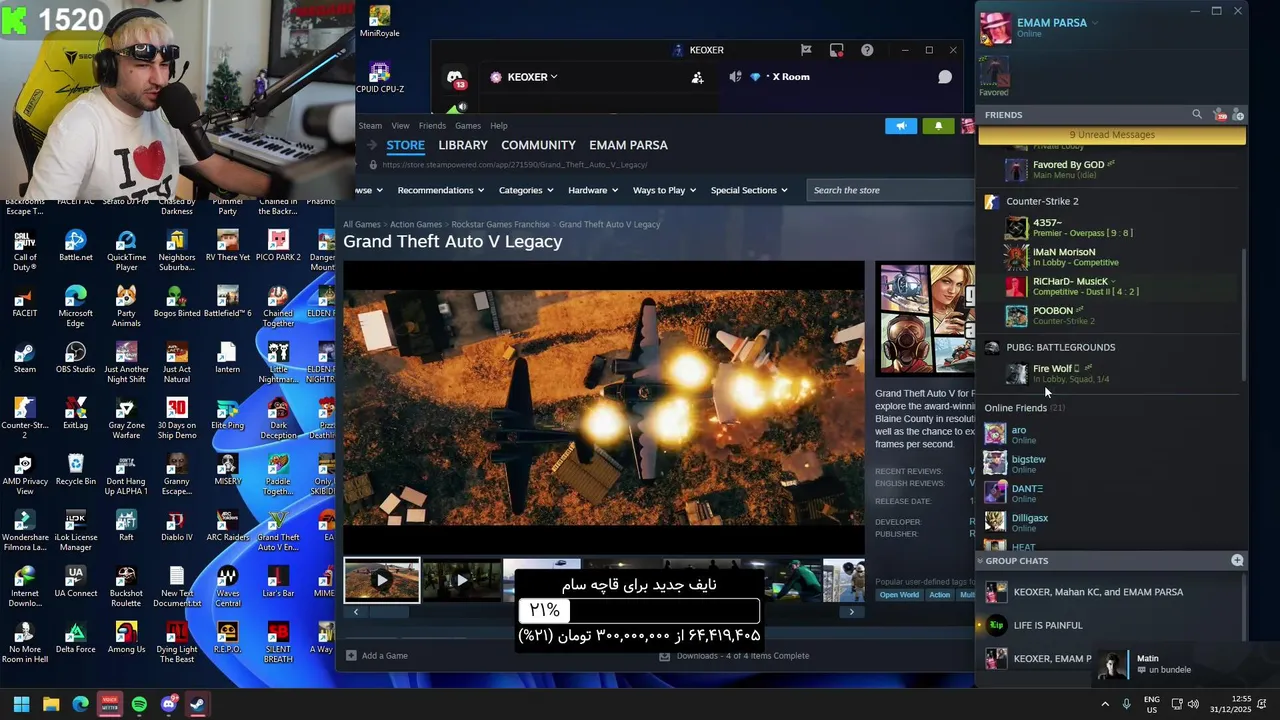This screenshot has width=1280, height=720.
Task: Open Battle.net desktop shortcut
Action: [x=75, y=246]
